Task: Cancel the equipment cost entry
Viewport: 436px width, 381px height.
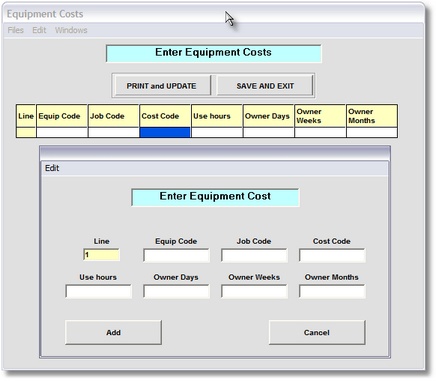Action: coord(317,333)
